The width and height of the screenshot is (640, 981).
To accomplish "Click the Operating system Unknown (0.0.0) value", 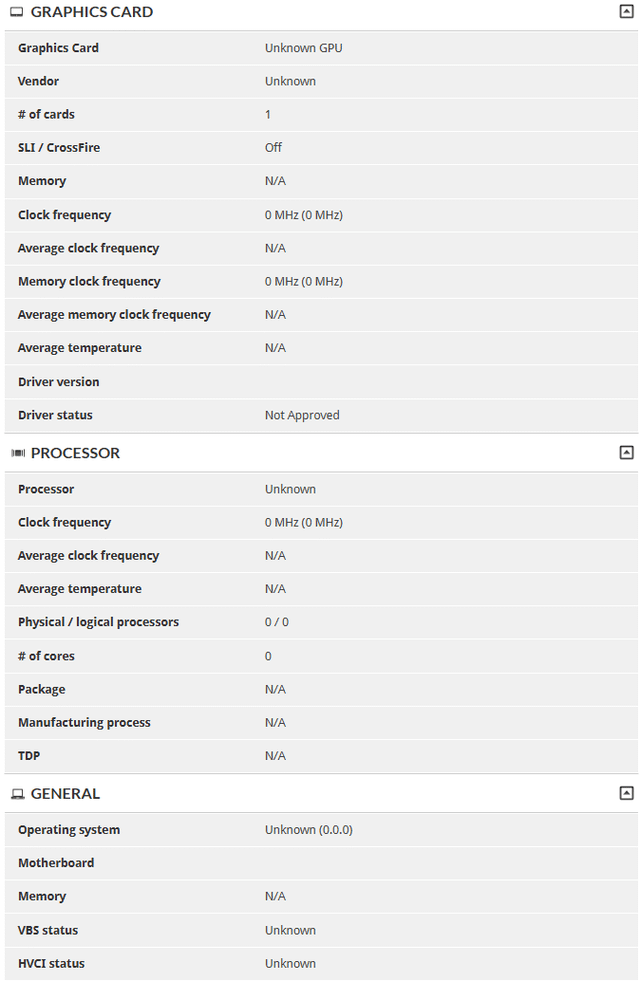I will pyautogui.click(x=308, y=830).
